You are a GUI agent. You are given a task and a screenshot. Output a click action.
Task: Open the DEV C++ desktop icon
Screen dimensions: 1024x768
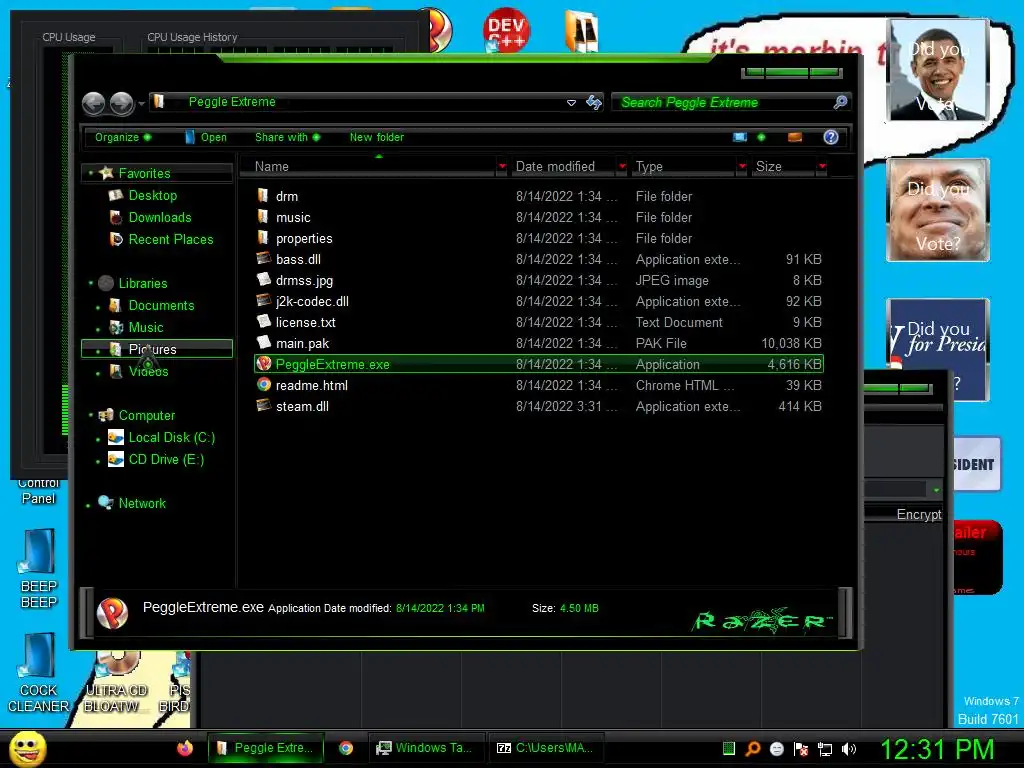[x=507, y=30]
